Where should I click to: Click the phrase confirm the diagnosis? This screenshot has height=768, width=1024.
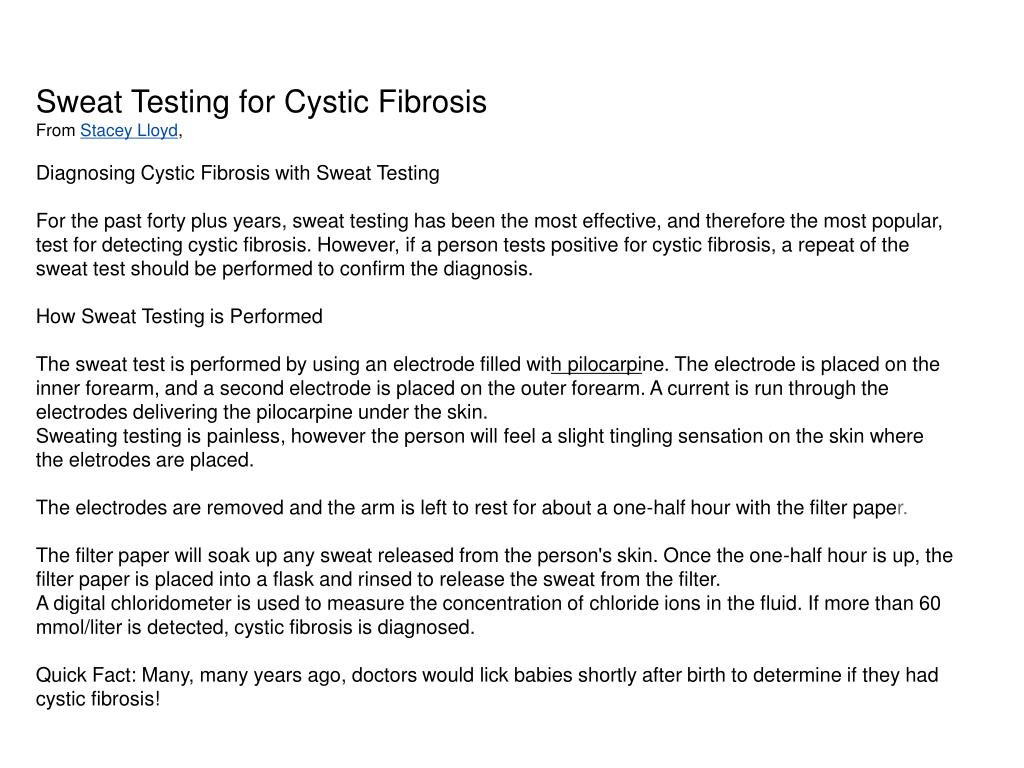(436, 269)
